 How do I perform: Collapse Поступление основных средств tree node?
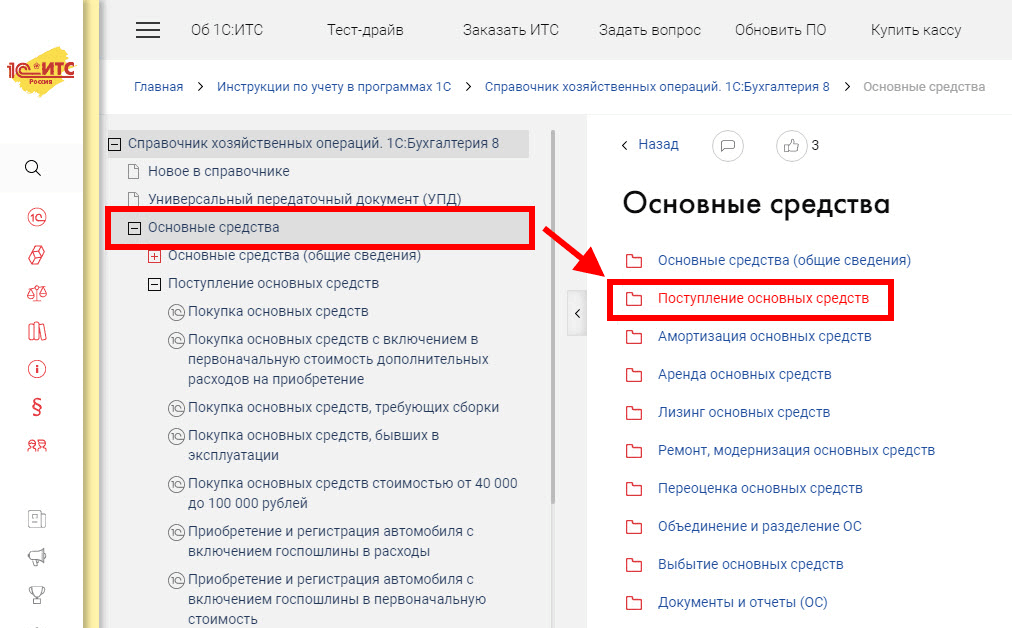tap(154, 285)
